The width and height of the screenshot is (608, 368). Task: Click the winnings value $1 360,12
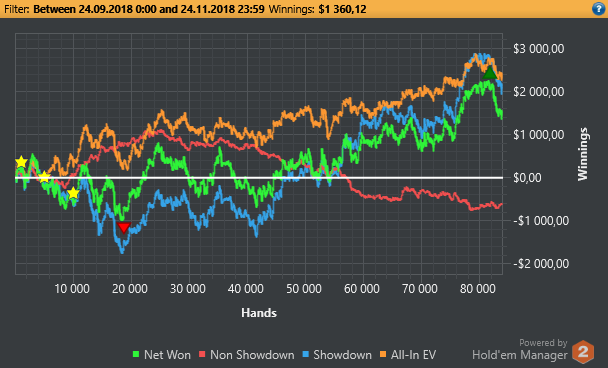point(342,9)
